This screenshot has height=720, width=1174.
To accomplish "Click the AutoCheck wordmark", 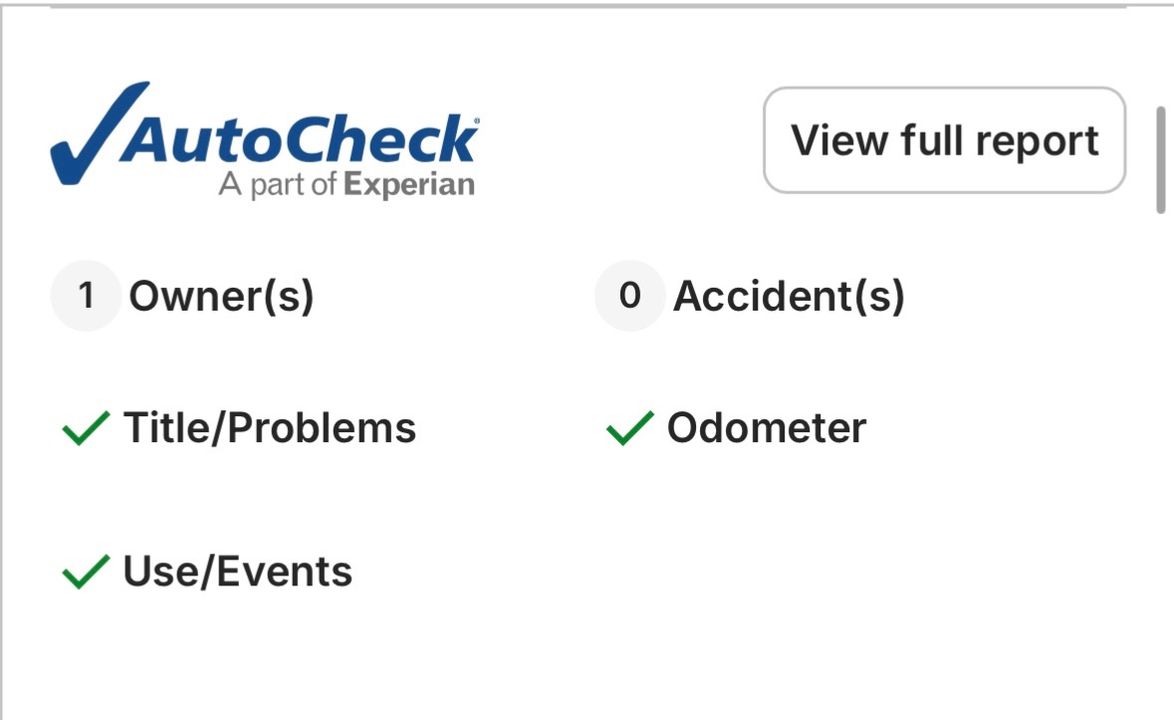I will (300, 140).
